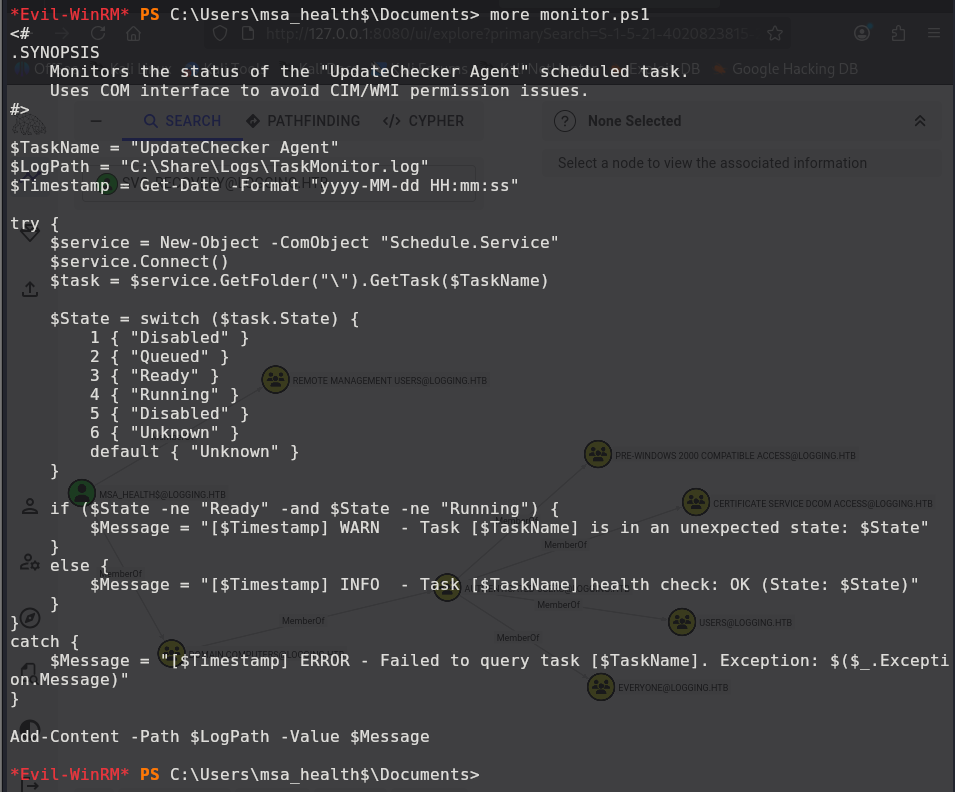Switch to the Pathfinding tab
This screenshot has height=792, width=955.
pos(302,121)
